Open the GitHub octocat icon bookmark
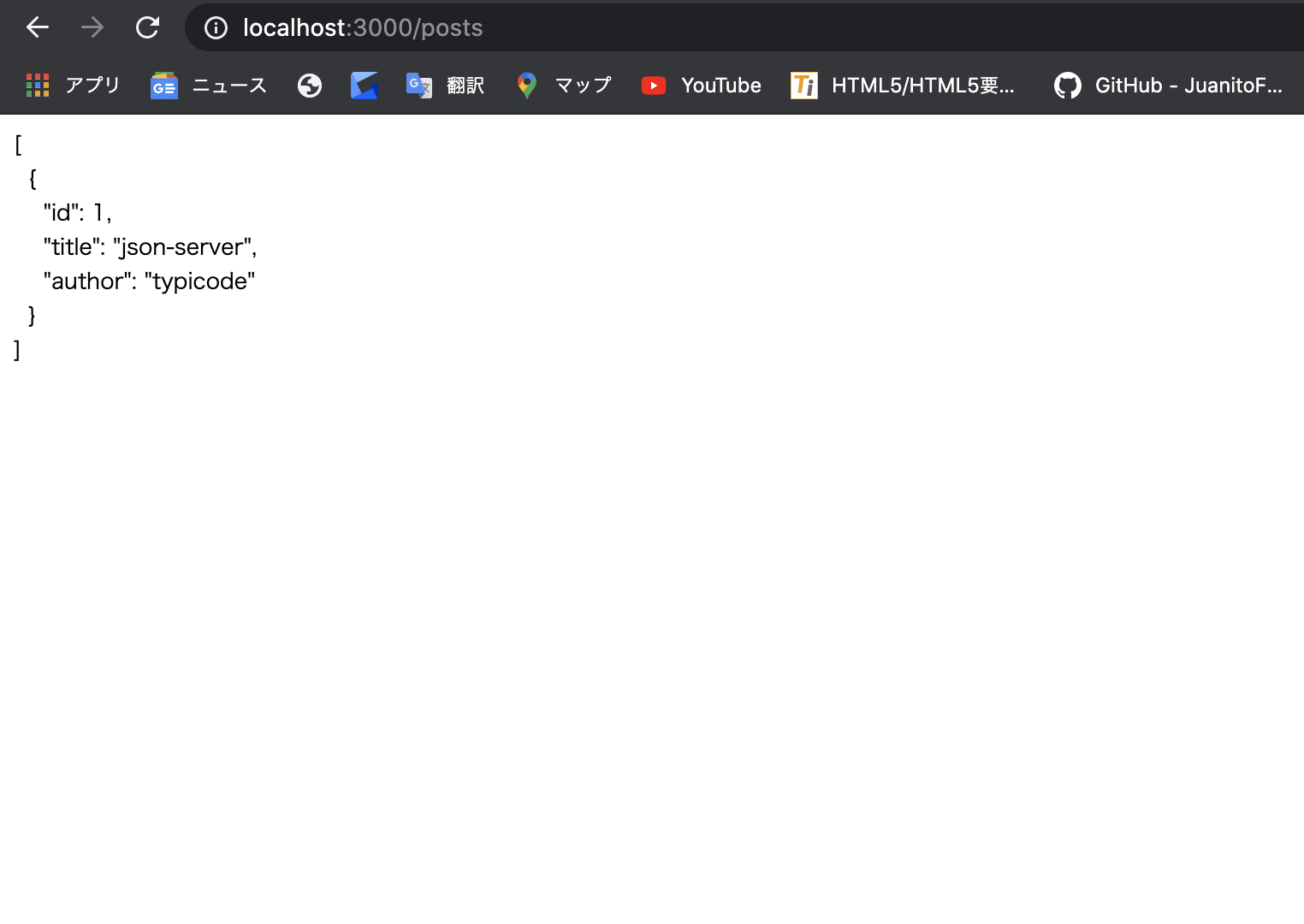 (x=1068, y=86)
